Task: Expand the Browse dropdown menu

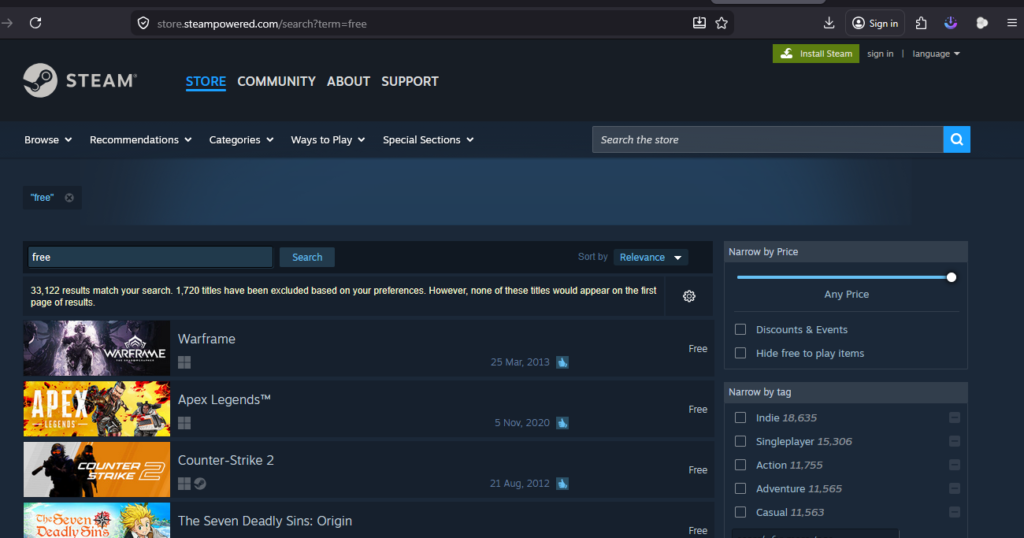Action: [48, 140]
